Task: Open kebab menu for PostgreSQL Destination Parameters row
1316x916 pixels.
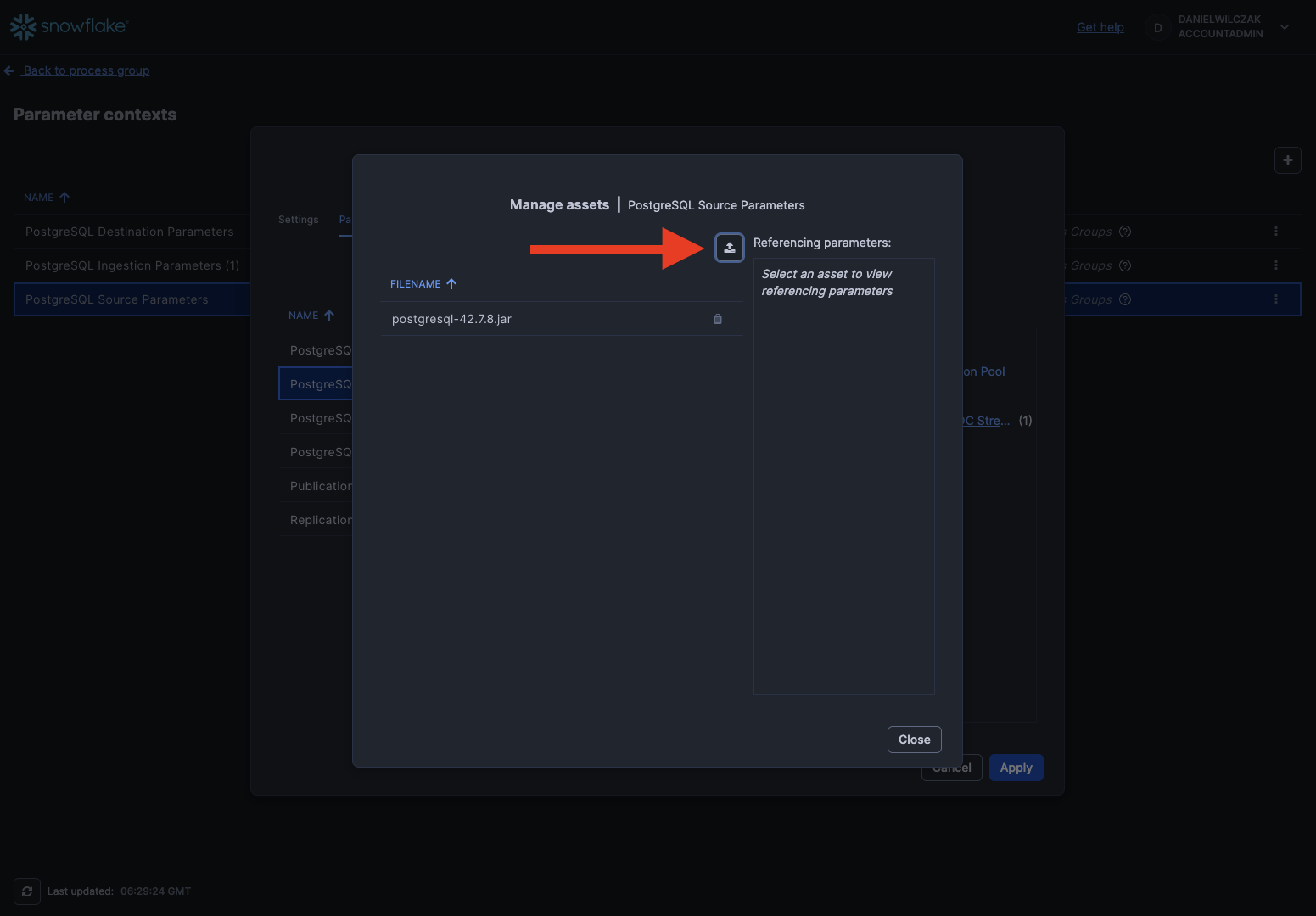Action: tap(1275, 232)
